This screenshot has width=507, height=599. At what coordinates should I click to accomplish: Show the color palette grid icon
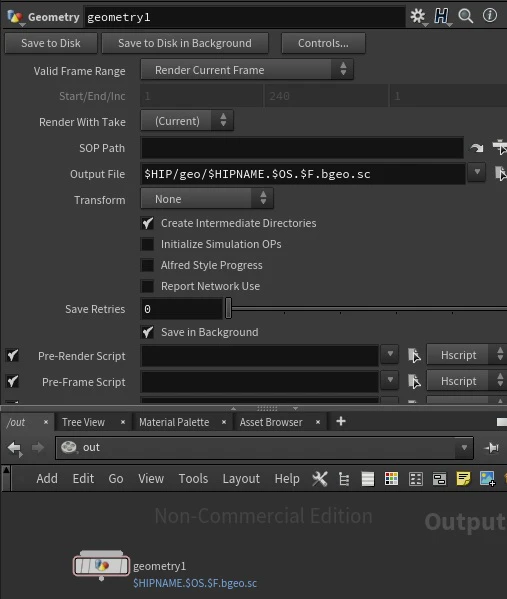pyautogui.click(x=391, y=479)
